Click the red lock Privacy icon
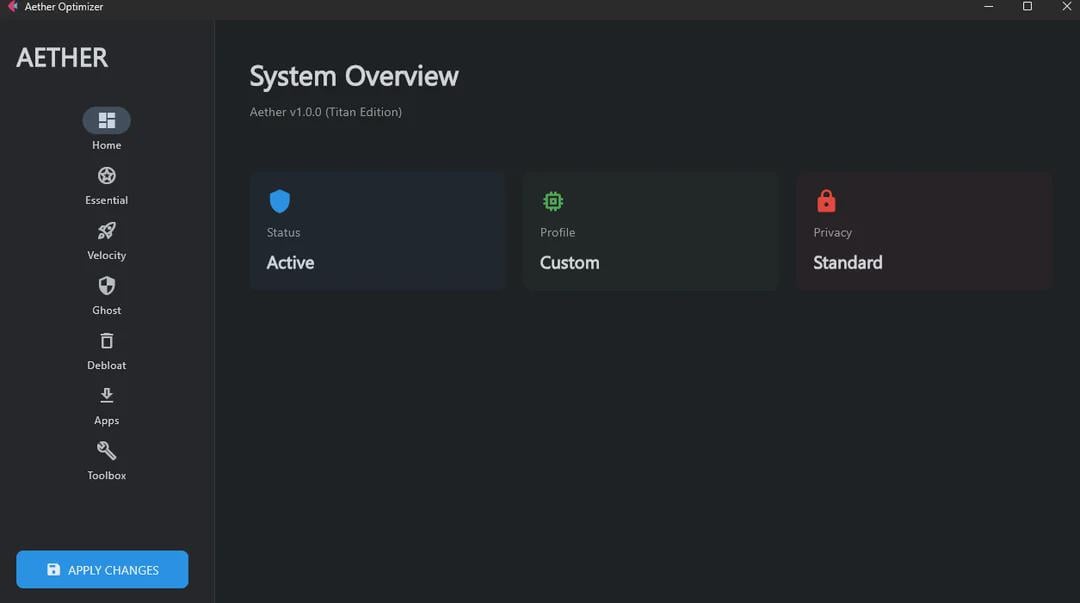Image resolution: width=1080 pixels, height=603 pixels. pyautogui.click(x=826, y=202)
